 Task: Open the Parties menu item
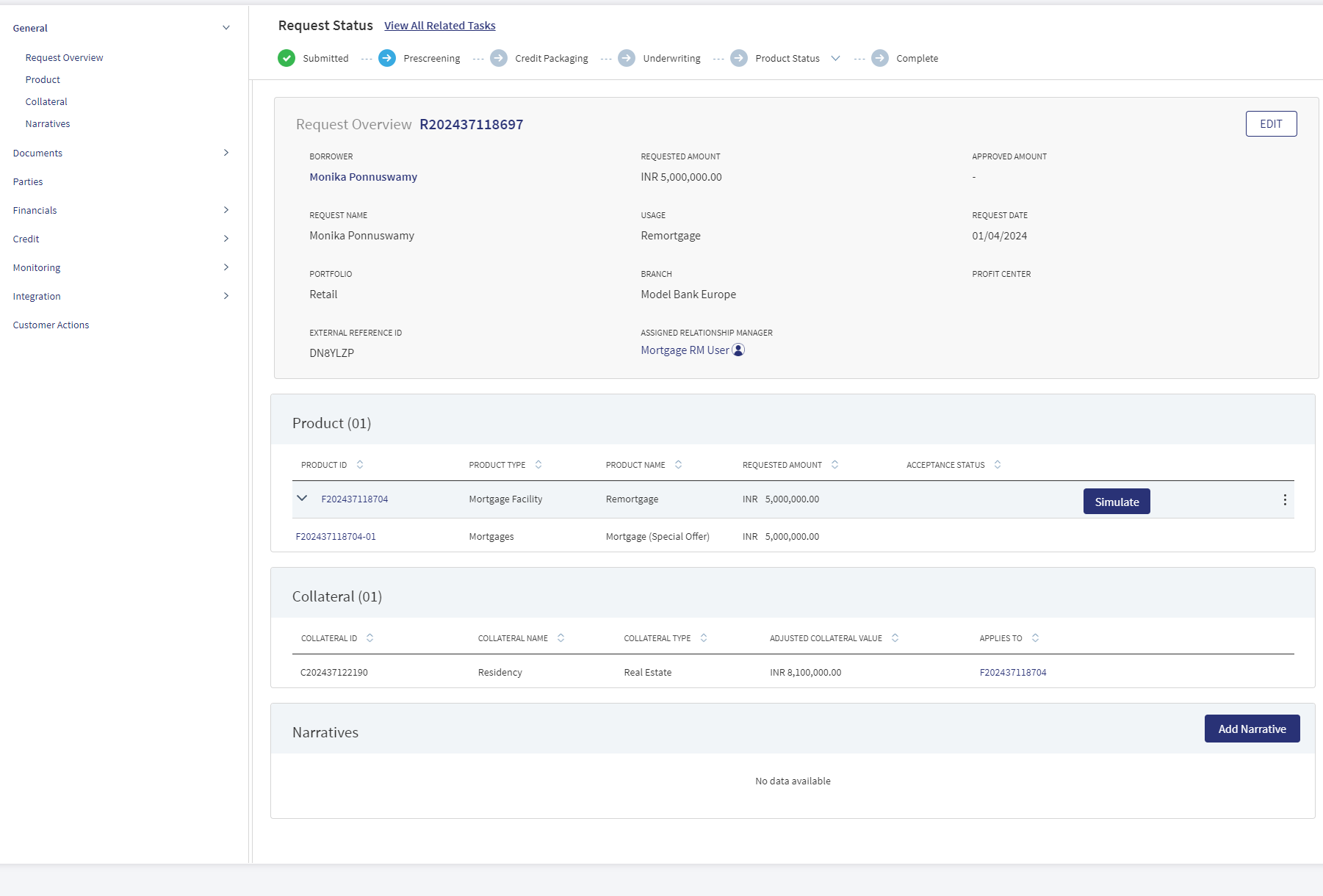pos(28,182)
